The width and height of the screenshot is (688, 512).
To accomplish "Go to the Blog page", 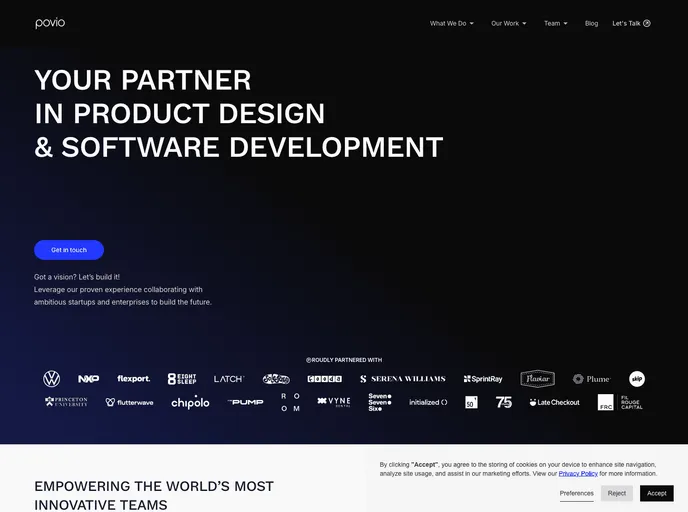I will [591, 23].
